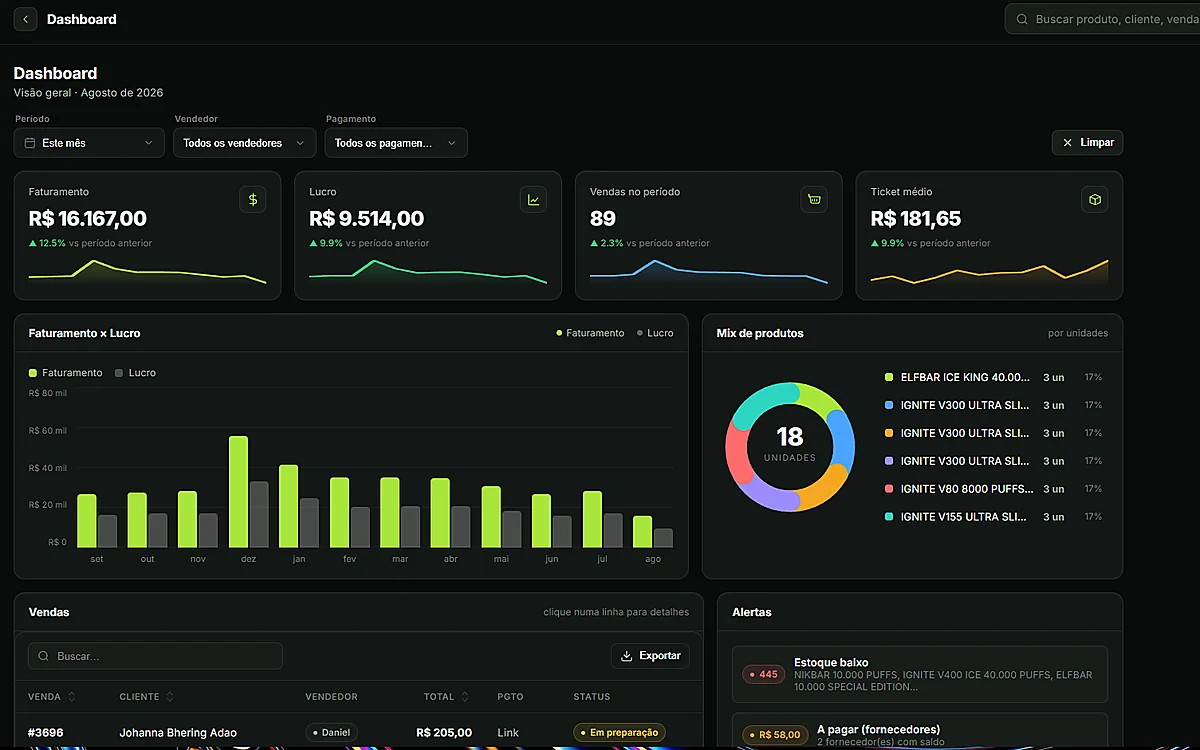This screenshot has width=1200, height=750.
Task: Open the Período dropdown showing Este mês
Action: tap(89, 143)
